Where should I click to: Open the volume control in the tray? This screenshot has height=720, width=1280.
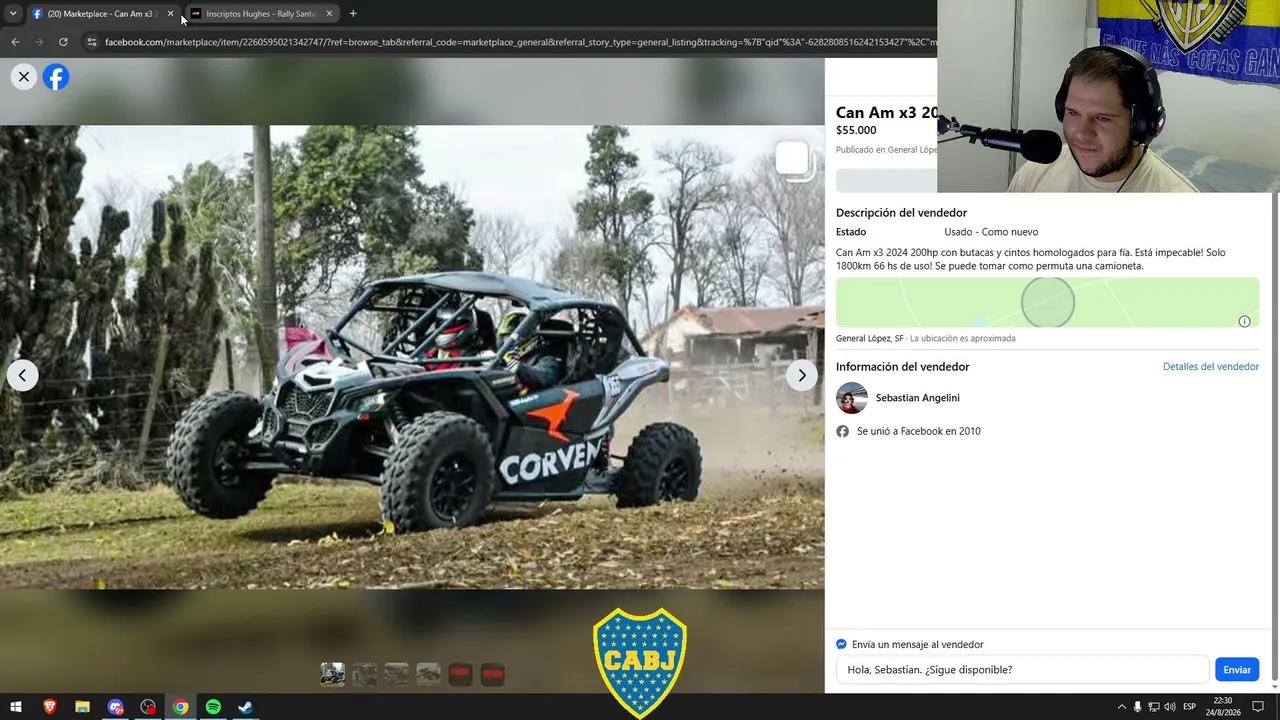click(x=1169, y=707)
